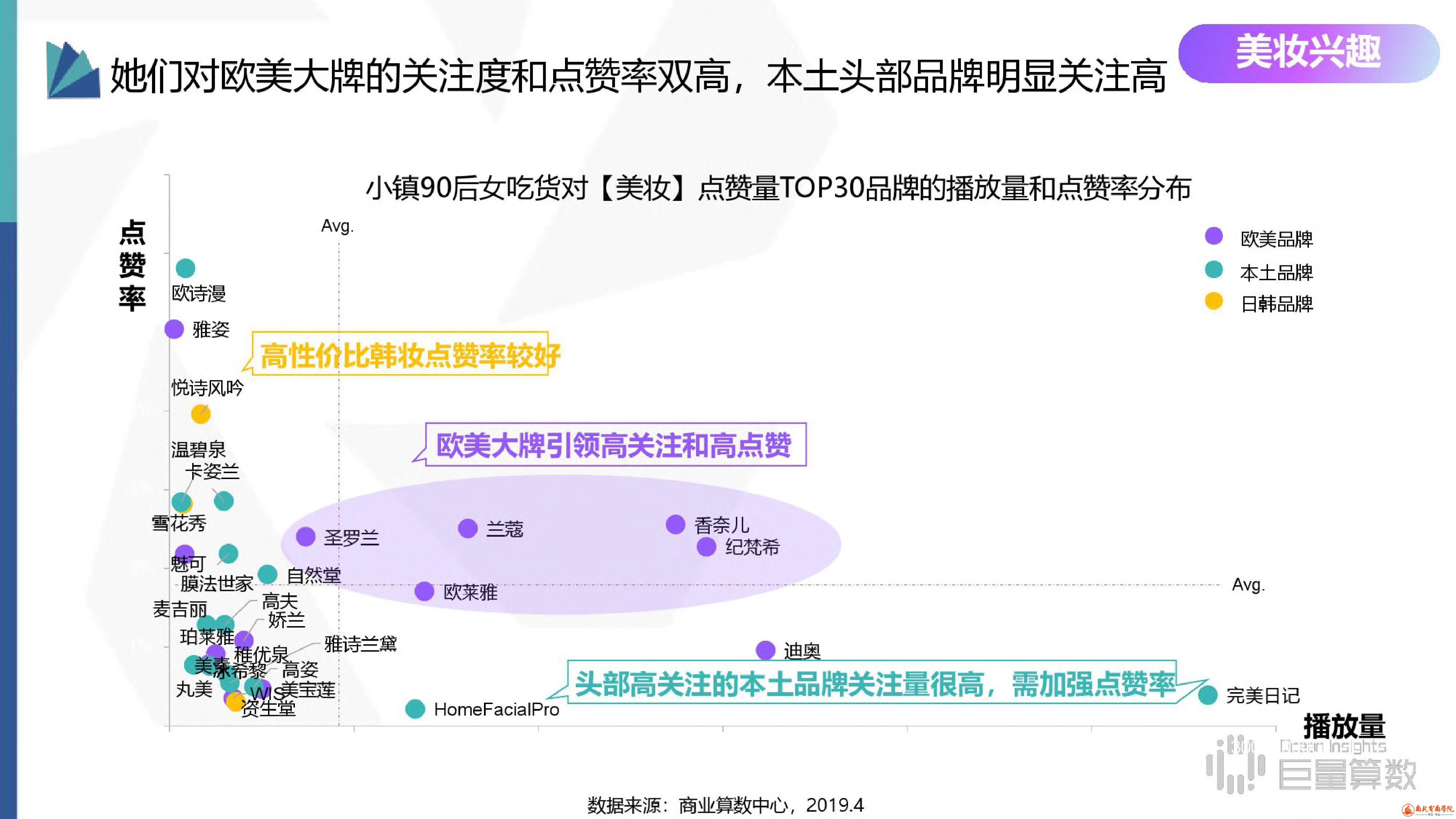This screenshot has height=819, width=1456.
Task: Click the teal HomeFacialPro data point
Action: (x=415, y=709)
